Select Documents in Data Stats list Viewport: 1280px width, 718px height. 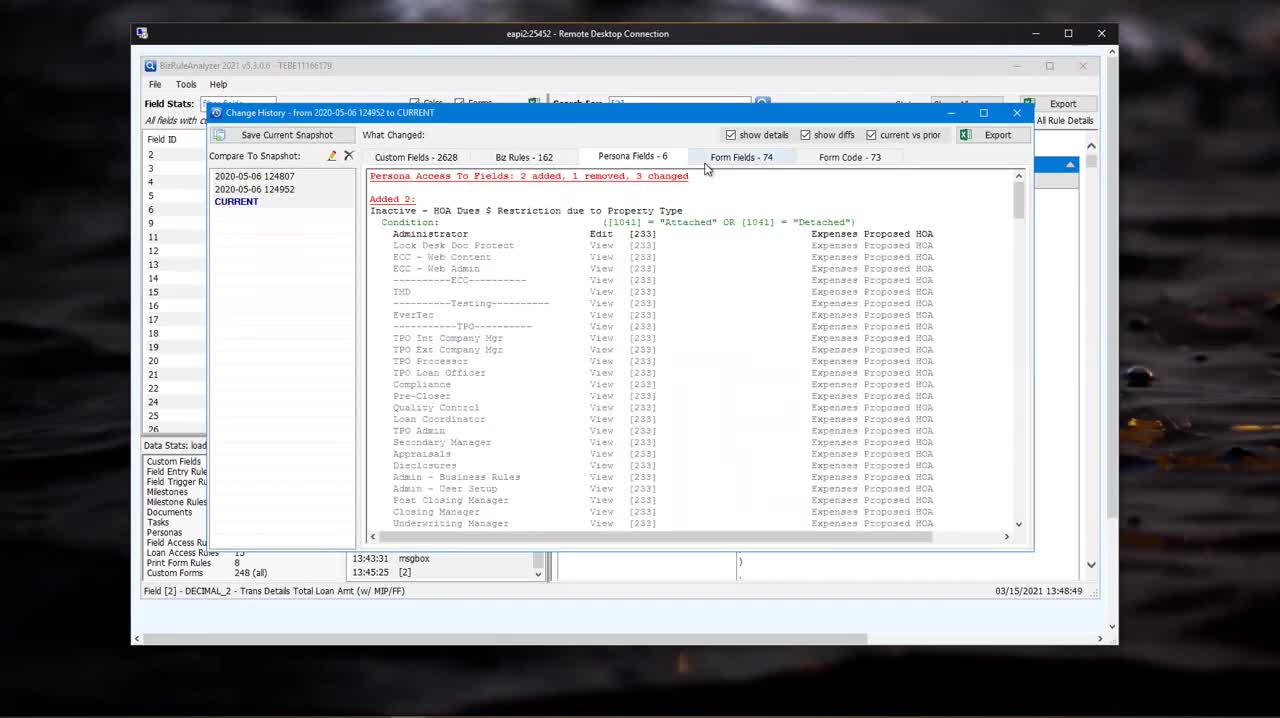[169, 512]
